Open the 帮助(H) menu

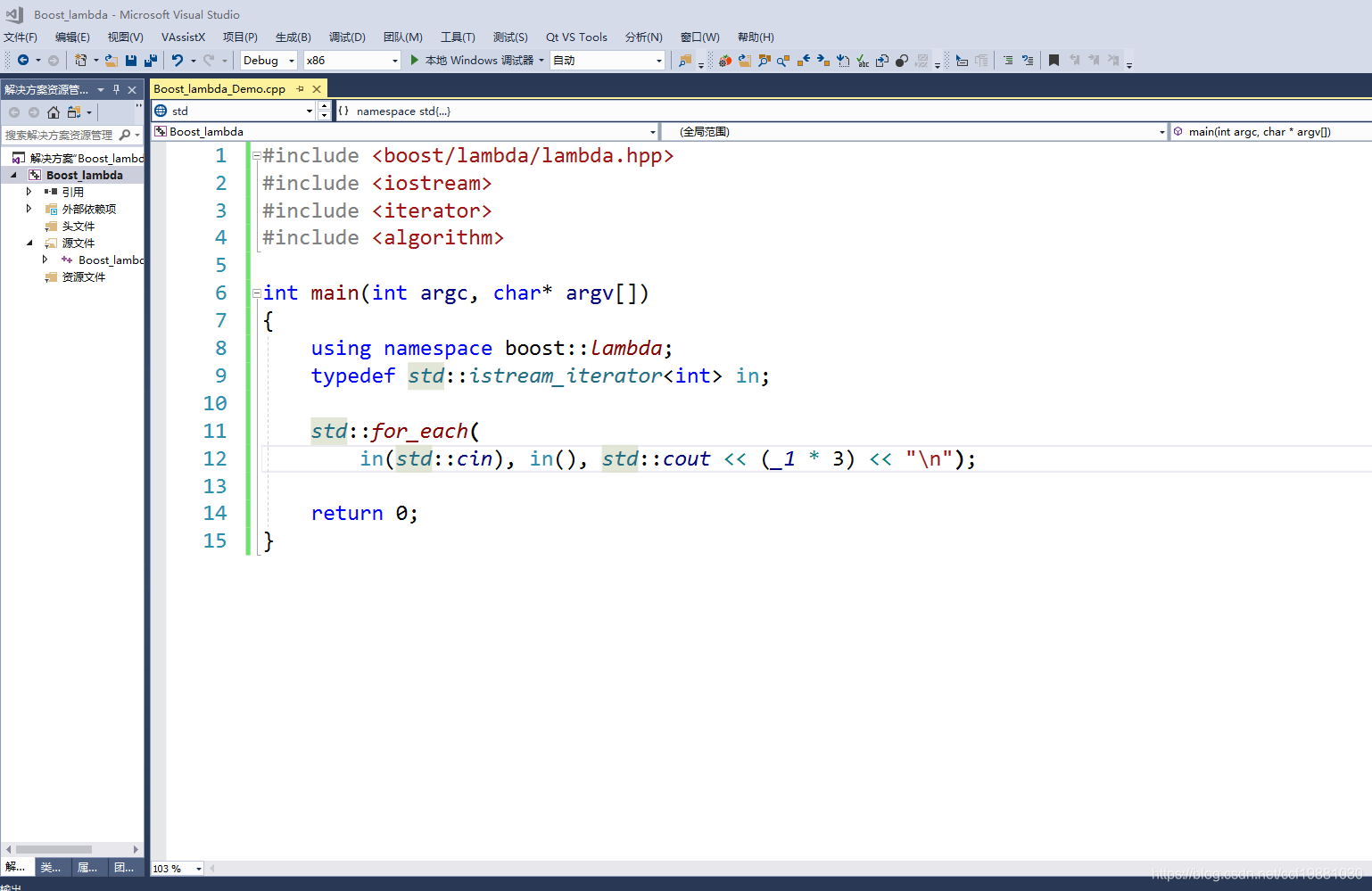point(756,37)
